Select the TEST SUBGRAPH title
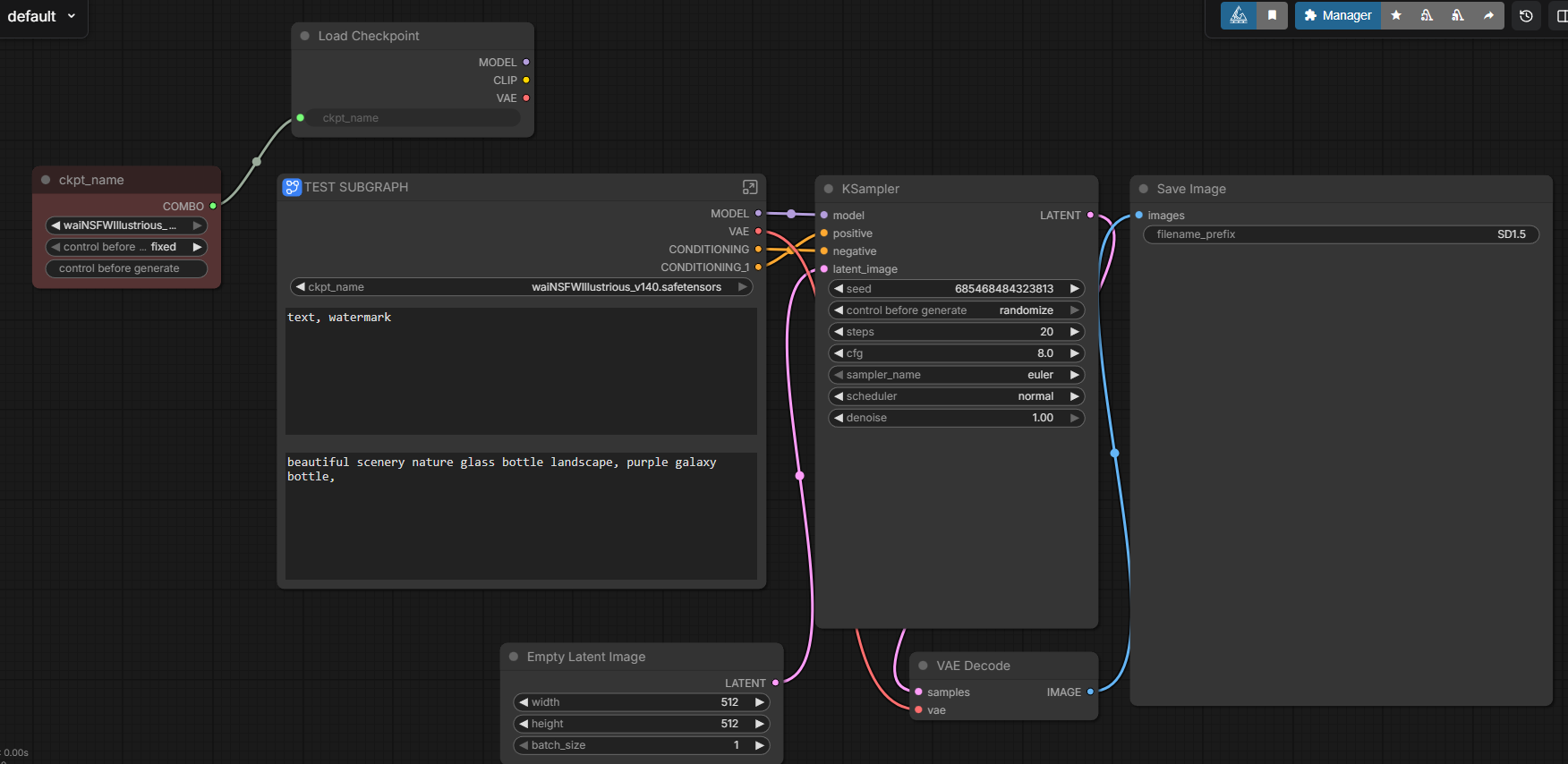This screenshot has height=764, width=1568. pyautogui.click(x=356, y=187)
